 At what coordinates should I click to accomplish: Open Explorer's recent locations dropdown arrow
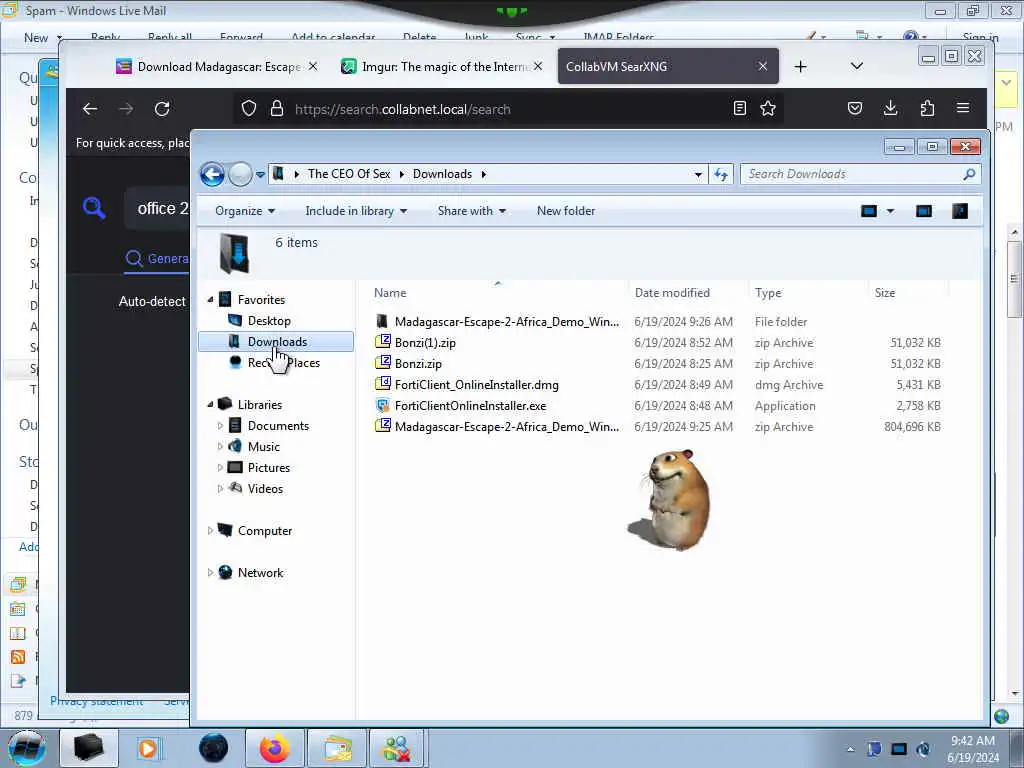(260, 175)
